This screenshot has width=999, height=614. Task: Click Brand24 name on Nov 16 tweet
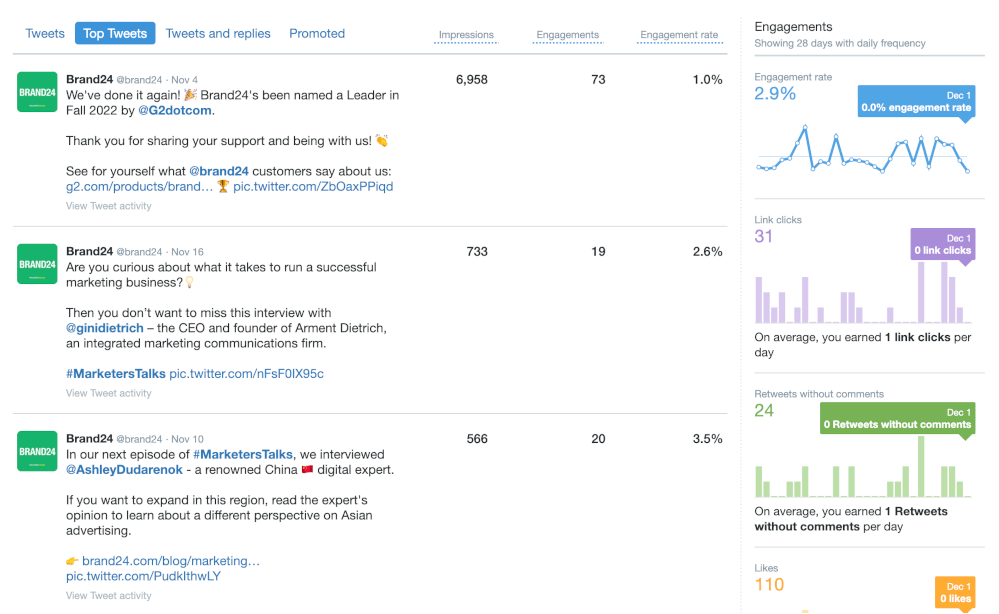pos(89,251)
